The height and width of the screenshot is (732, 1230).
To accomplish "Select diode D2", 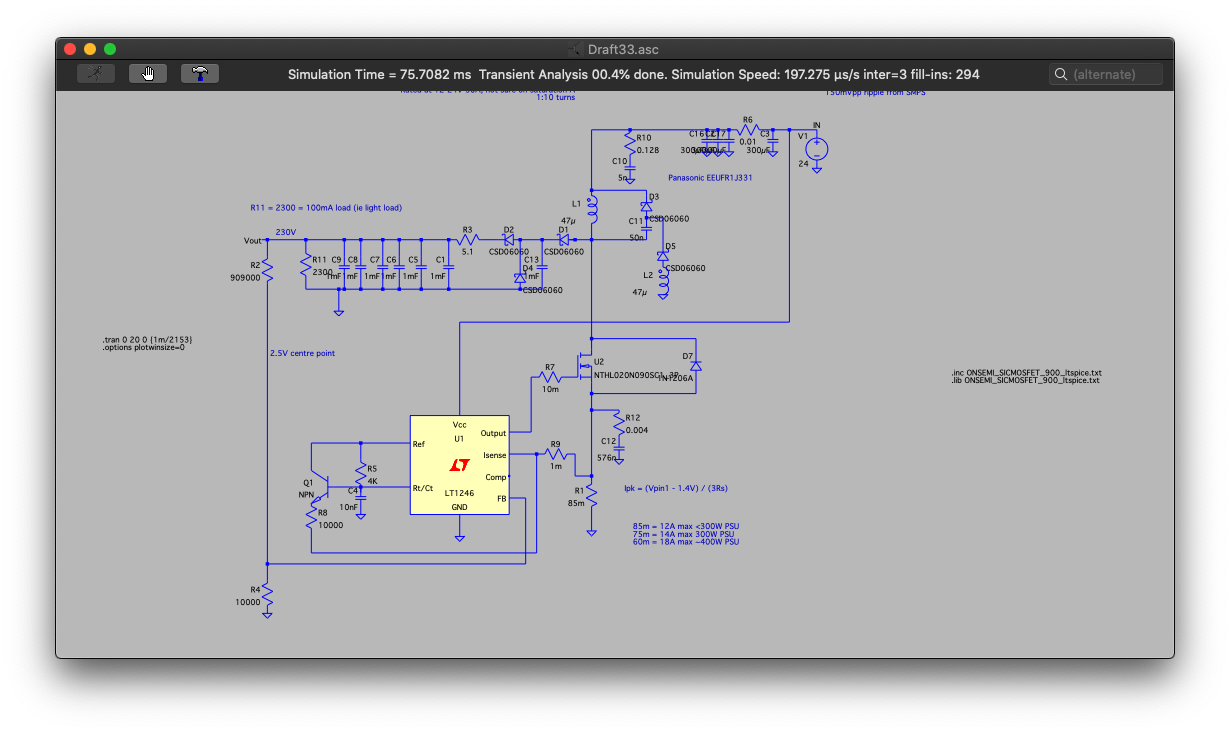I will (508, 239).
